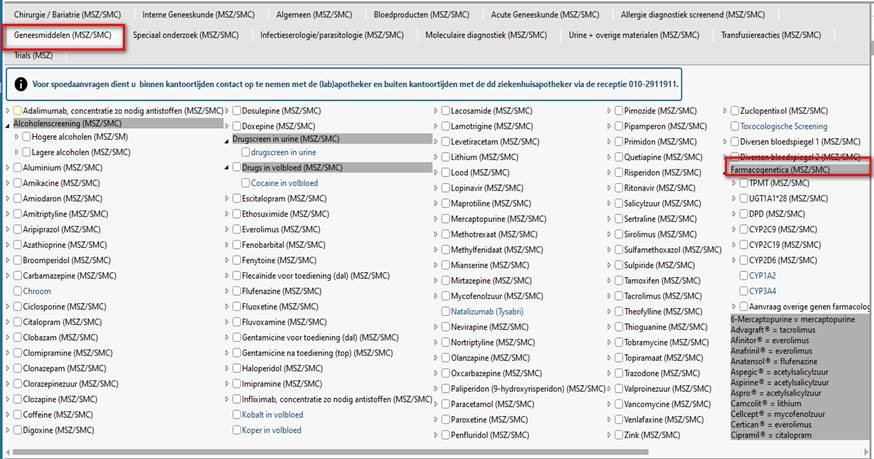Check the Digoxine (MSZ/SMC) box
874x459 pixels.
point(18,430)
